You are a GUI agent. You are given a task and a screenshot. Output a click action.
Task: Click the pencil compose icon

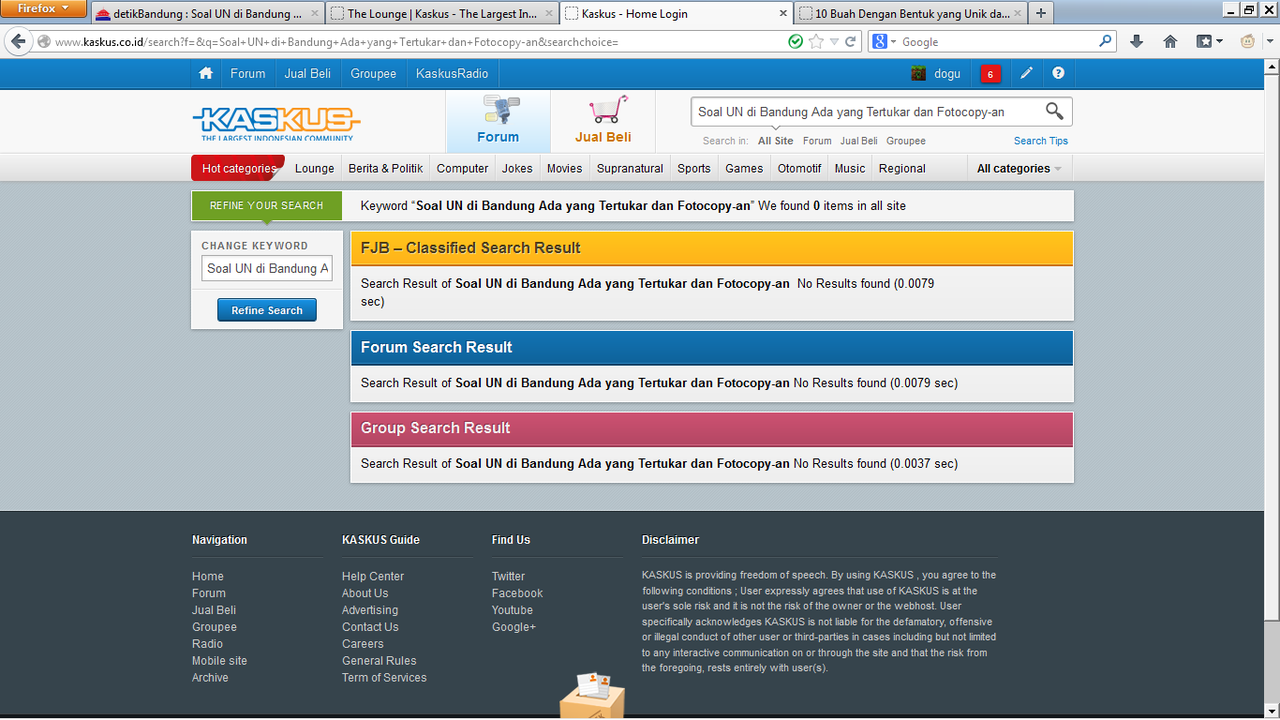coord(1026,73)
